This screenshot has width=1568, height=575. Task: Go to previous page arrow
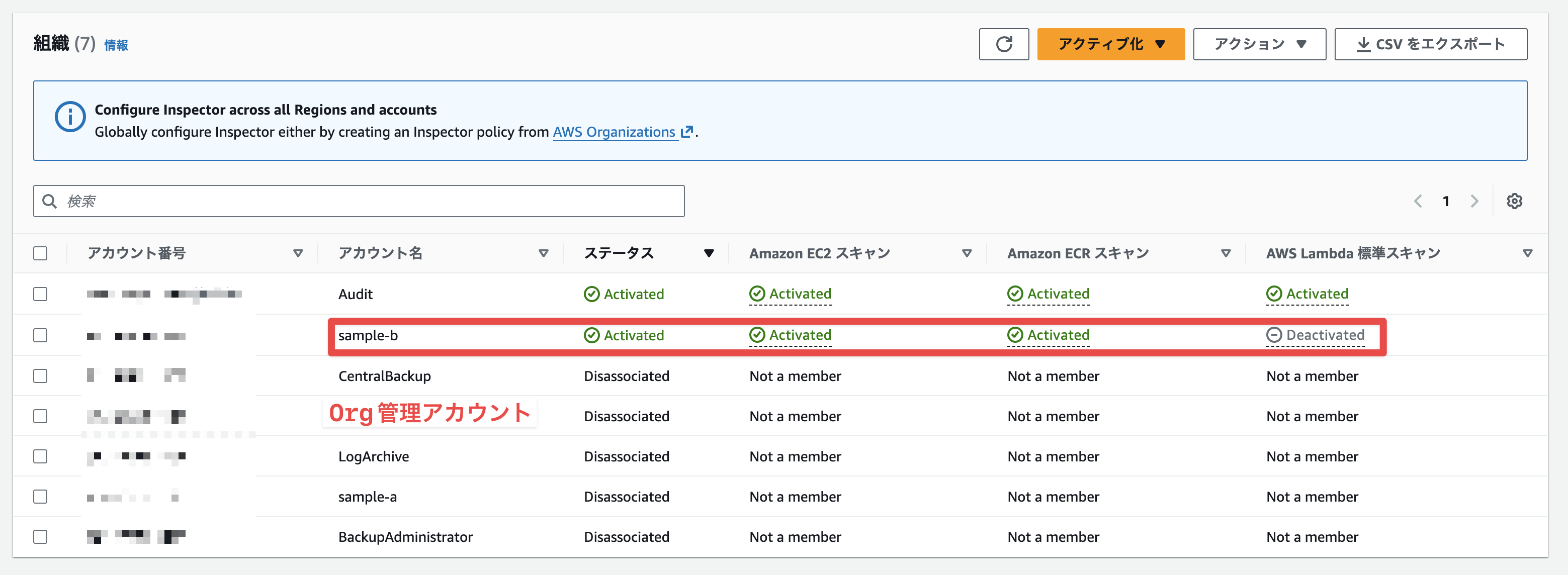(x=1418, y=201)
